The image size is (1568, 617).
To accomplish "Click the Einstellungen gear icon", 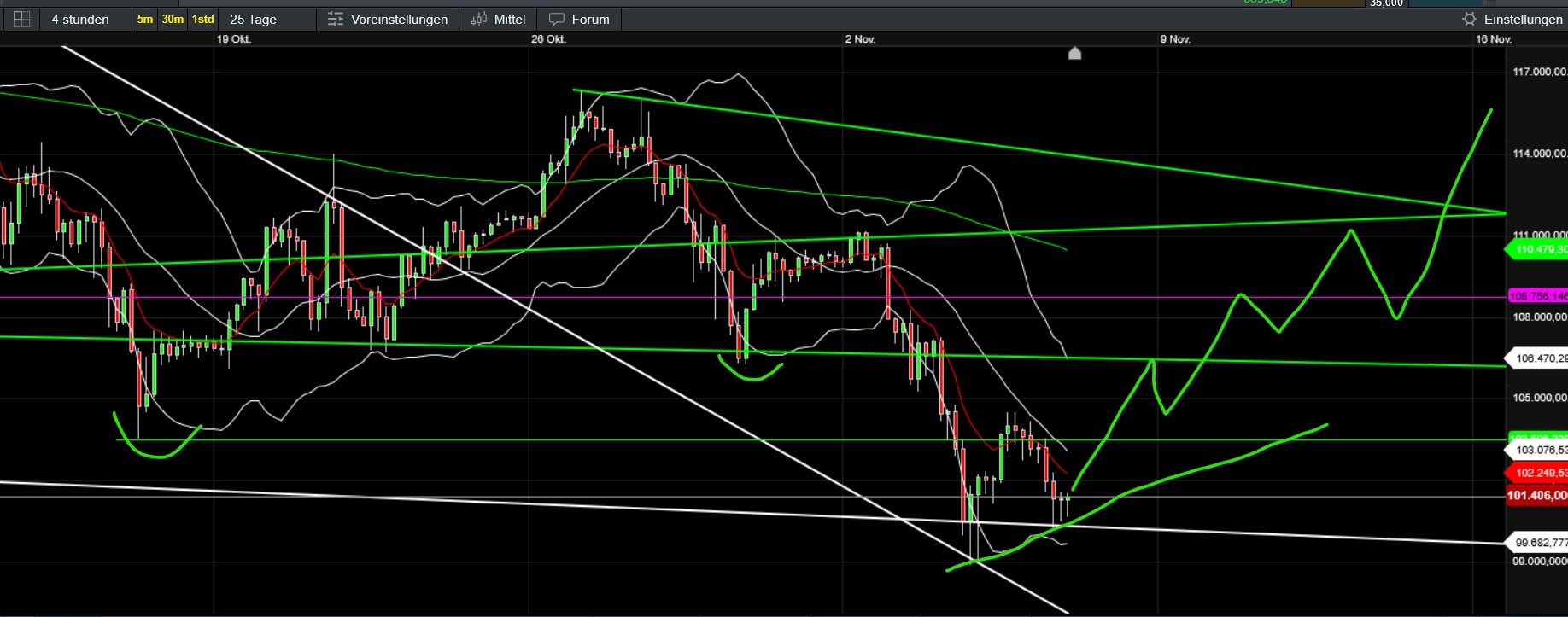I will coord(1469,19).
